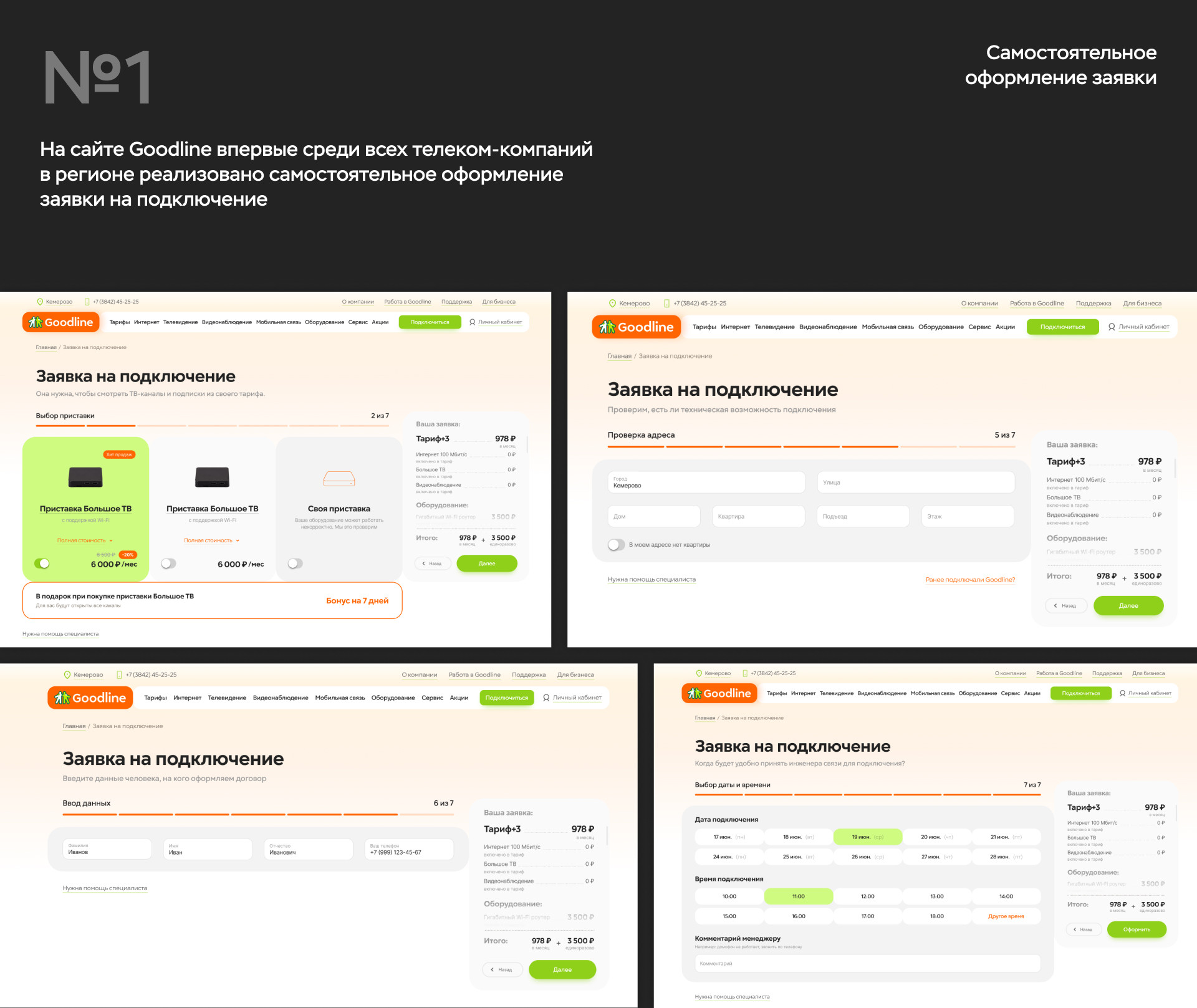
Task: Turn off the green card's Приставка Большое ТВ switch
Action: point(42,564)
